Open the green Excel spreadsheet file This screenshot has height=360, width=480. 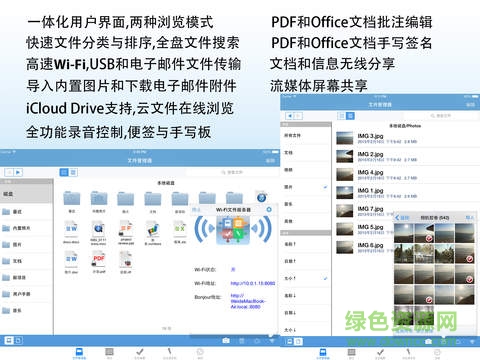point(180,230)
